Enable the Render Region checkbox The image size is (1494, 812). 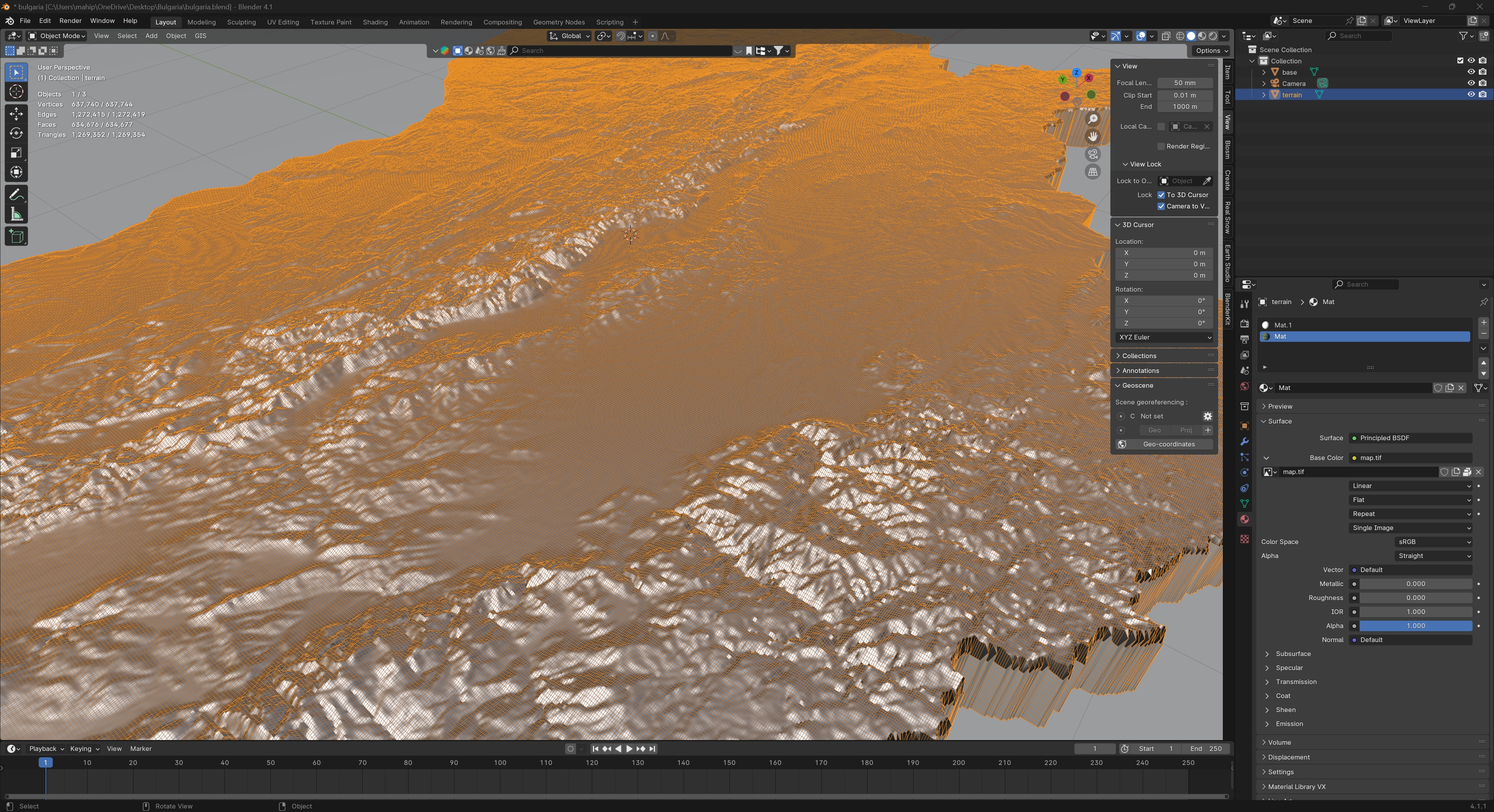(1161, 146)
